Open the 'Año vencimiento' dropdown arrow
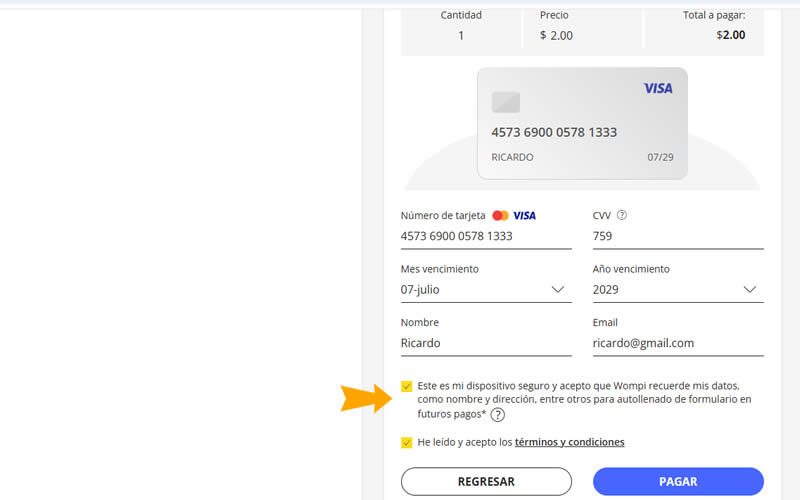 (x=750, y=290)
